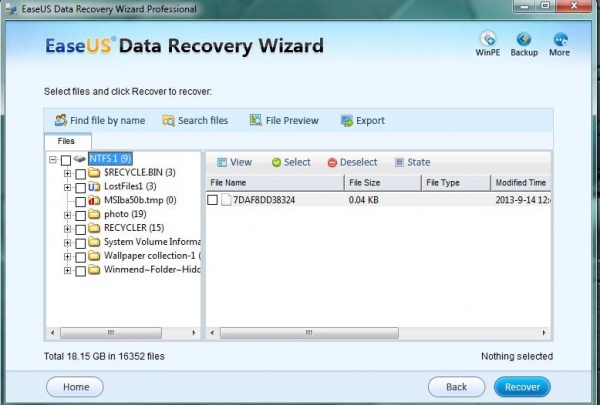Viewport: 600px width, 405px height.
Task: Click the Export toolbar item
Action: [x=363, y=121]
